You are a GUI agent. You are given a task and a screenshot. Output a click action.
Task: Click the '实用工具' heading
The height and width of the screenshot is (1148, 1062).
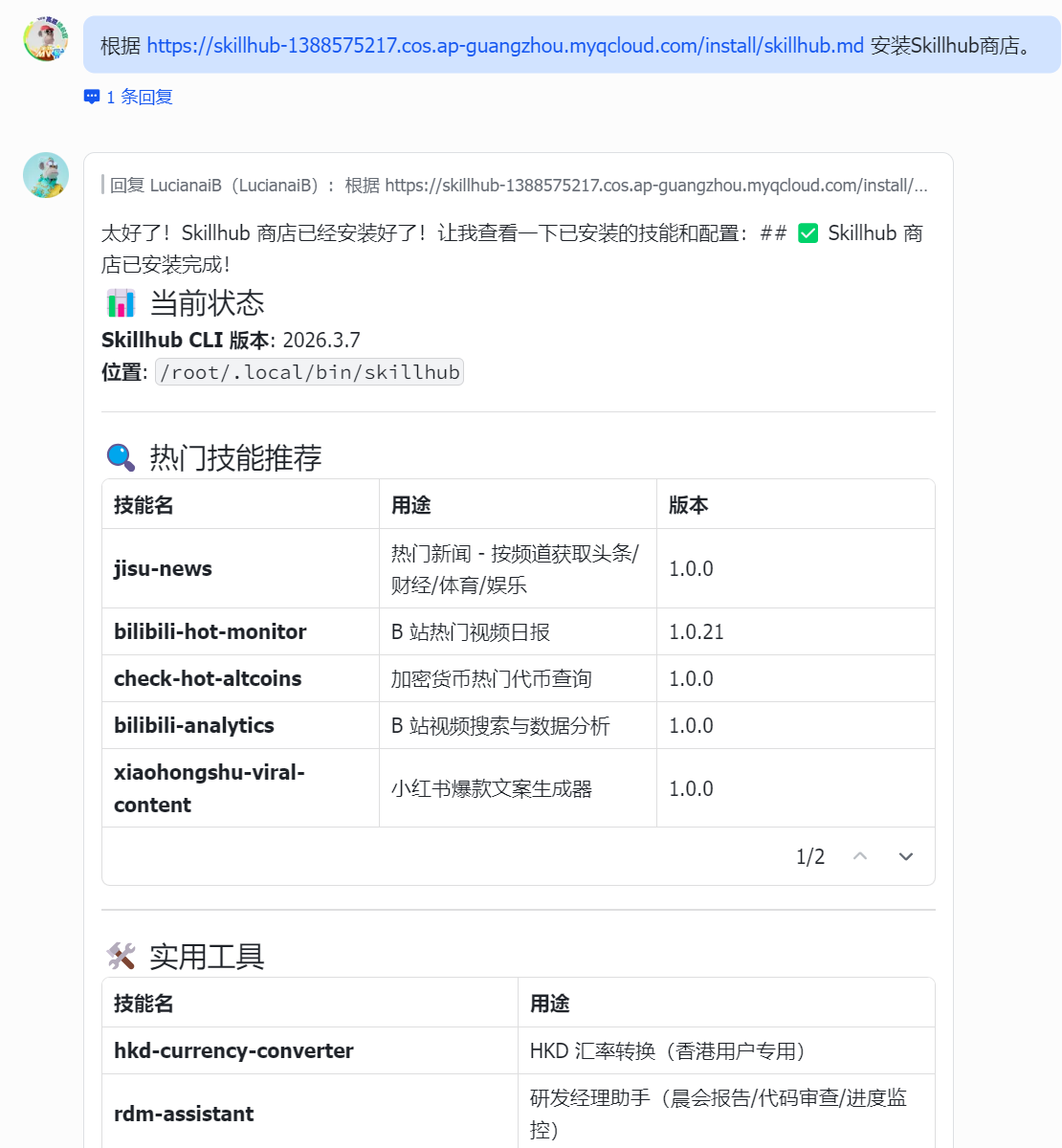coord(207,956)
